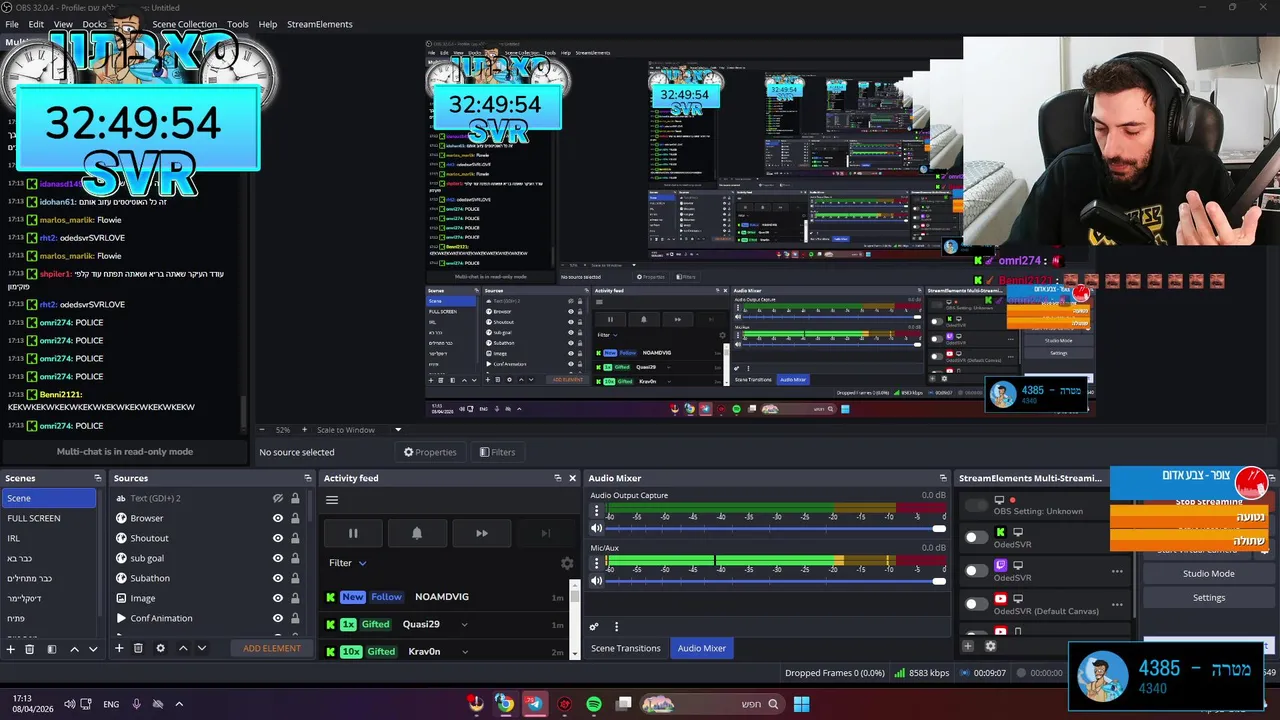
Task: Unlock the Conf Animation source
Action: (295, 618)
